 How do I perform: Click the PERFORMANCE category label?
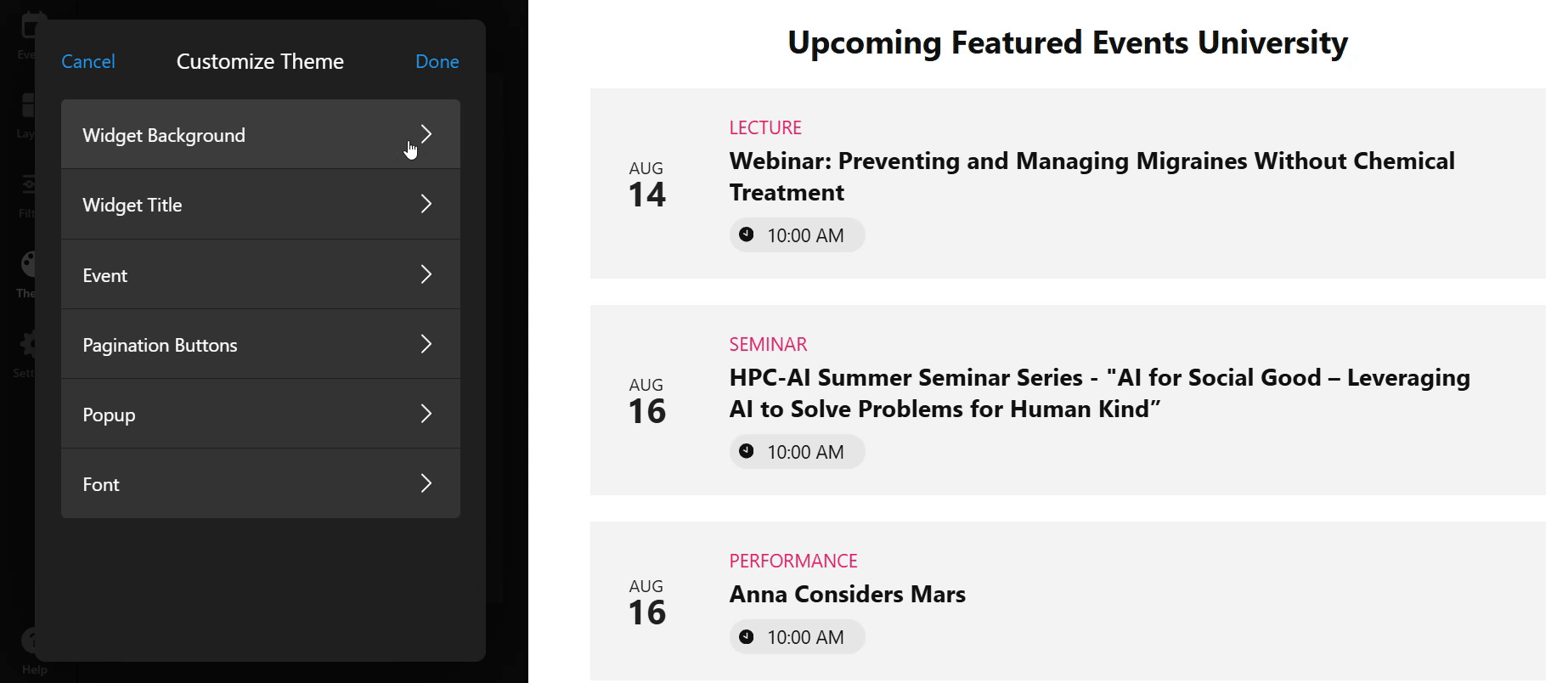tap(793, 561)
